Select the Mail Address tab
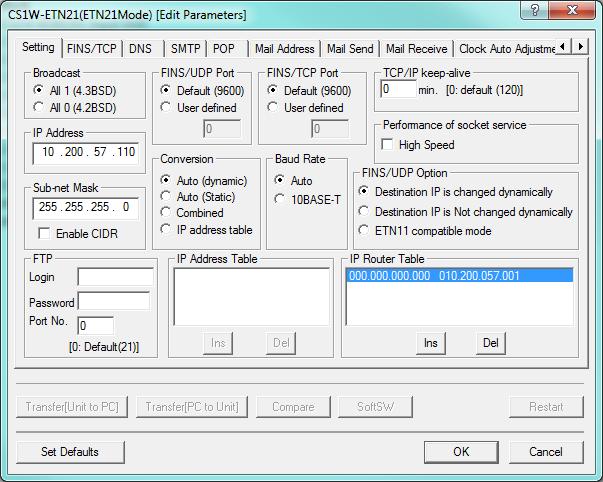This screenshot has width=603, height=482. point(285,49)
